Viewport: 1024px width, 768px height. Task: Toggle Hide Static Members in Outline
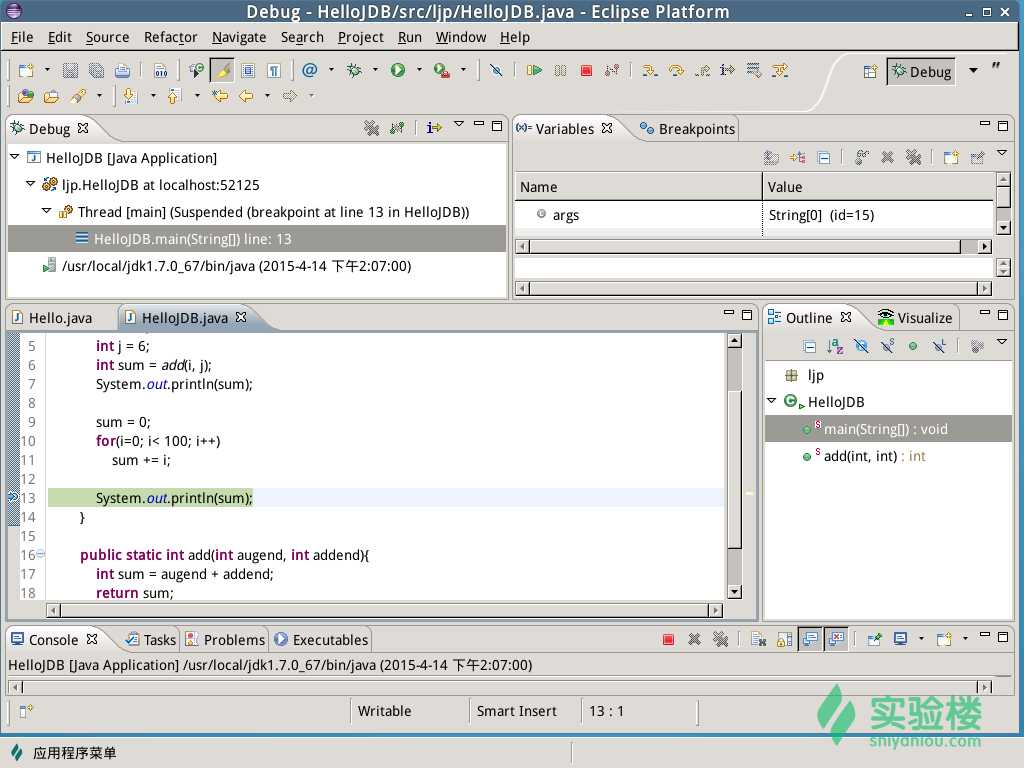(x=887, y=346)
